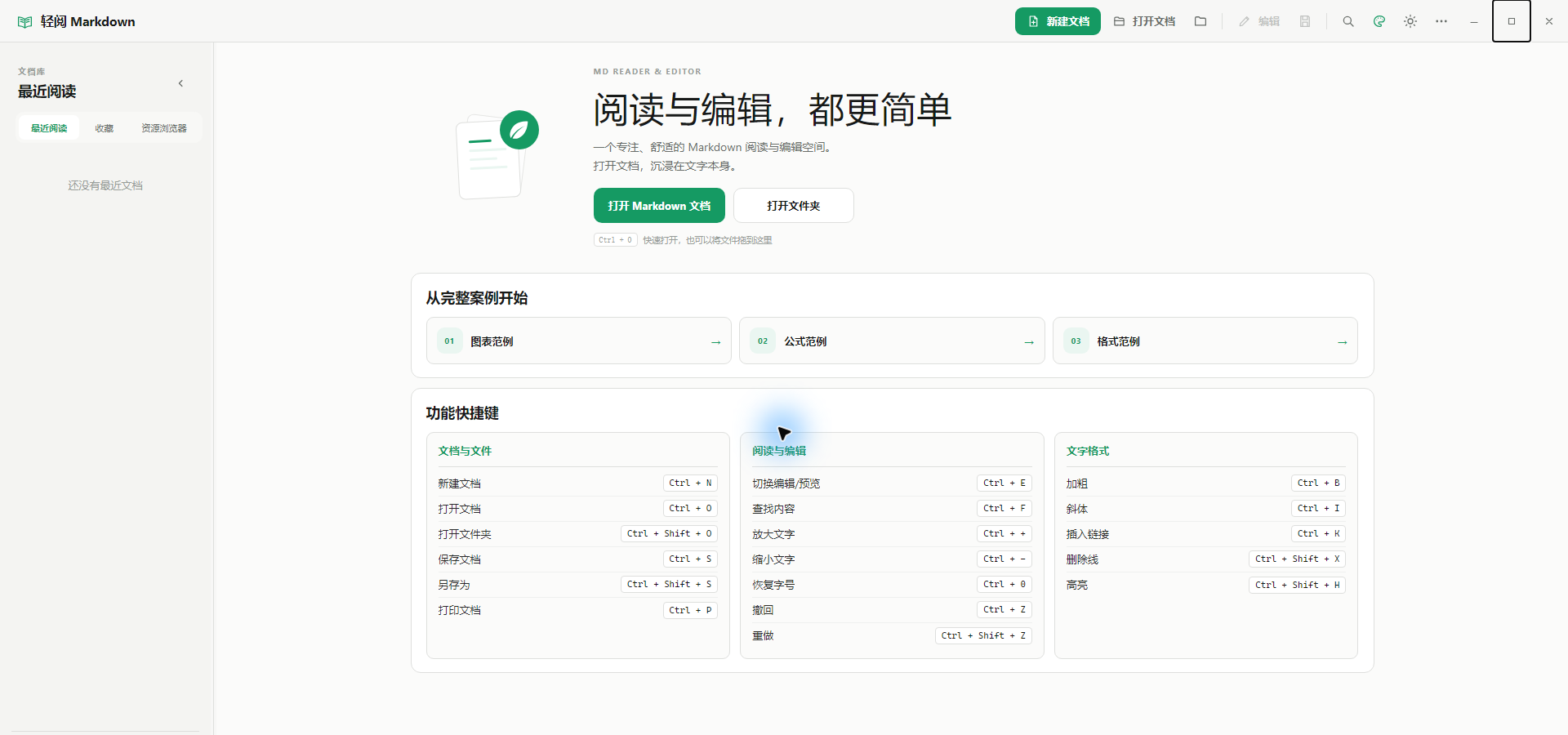This screenshot has width=1568, height=735.
Task: Click the 打开文档 button in the top toolbar
Action: (x=1145, y=21)
